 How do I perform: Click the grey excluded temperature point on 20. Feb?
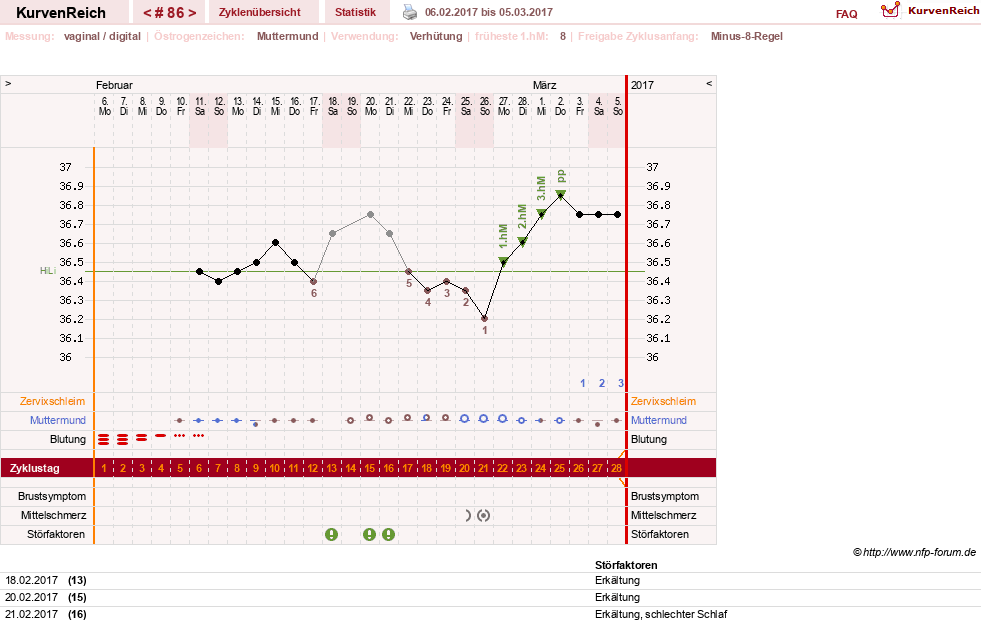(370, 214)
